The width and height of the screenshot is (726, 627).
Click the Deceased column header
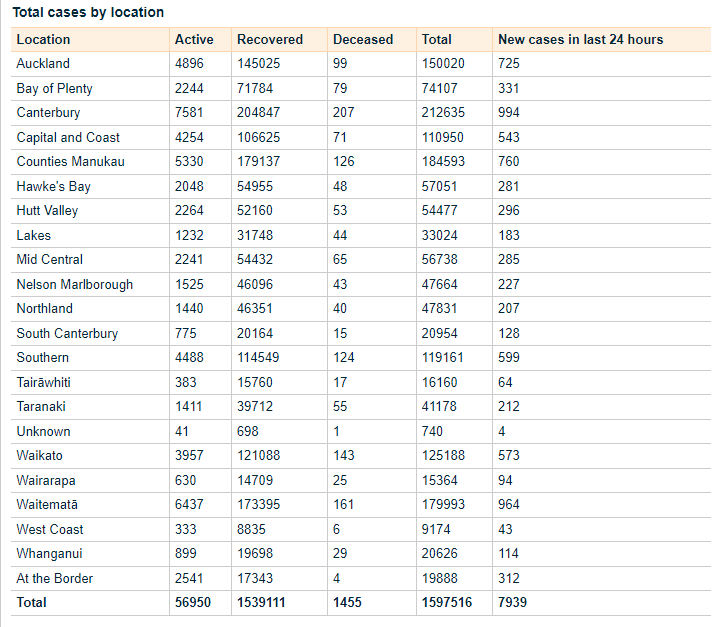pos(363,39)
